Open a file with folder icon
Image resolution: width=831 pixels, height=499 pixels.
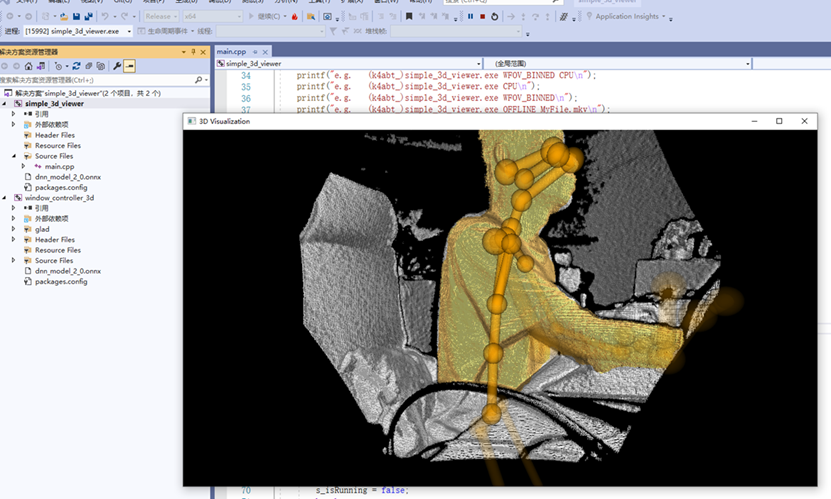click(64, 16)
